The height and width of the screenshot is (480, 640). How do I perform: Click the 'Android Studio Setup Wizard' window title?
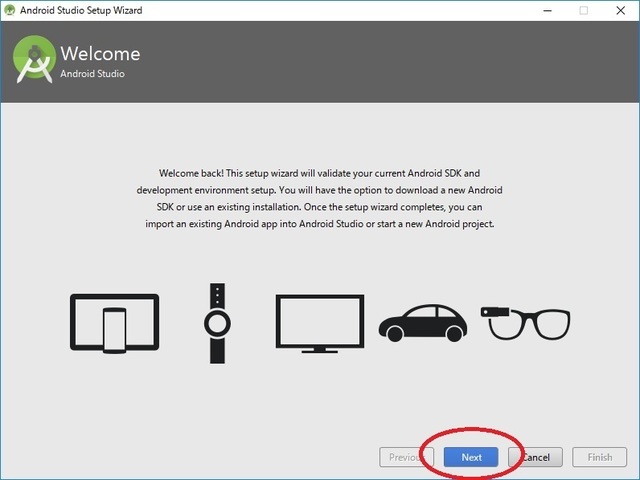(81, 10)
